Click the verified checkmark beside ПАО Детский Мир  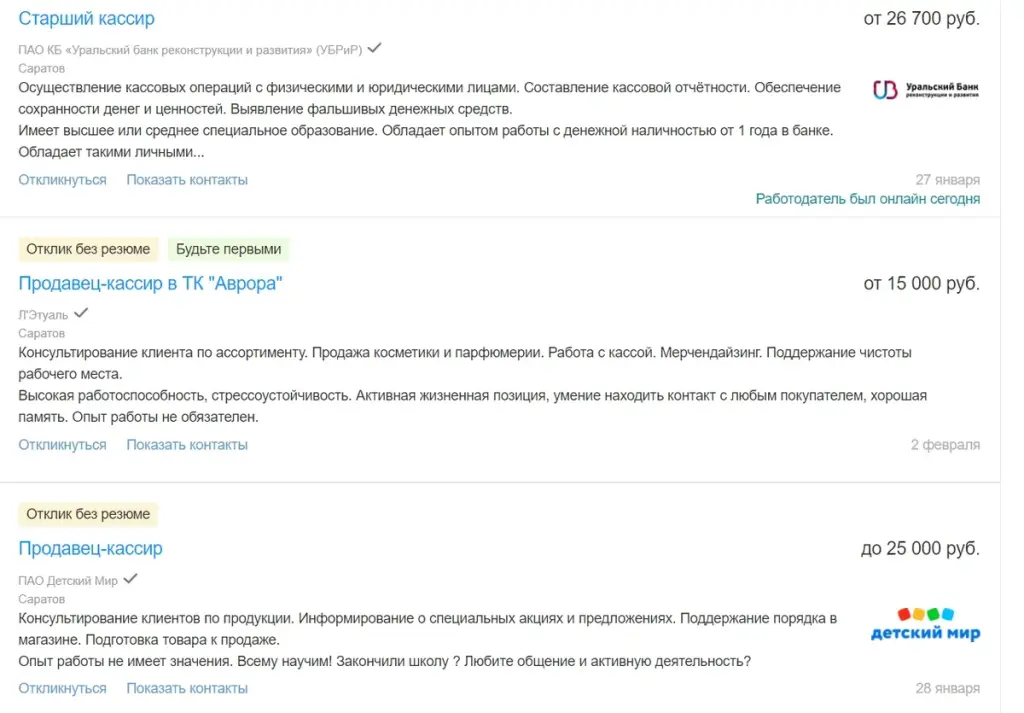pos(130,578)
